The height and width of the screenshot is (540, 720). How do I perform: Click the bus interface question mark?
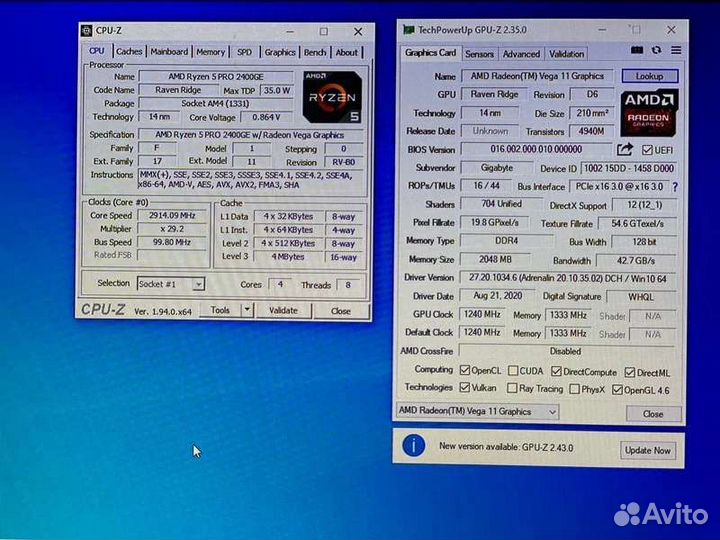coord(675,187)
